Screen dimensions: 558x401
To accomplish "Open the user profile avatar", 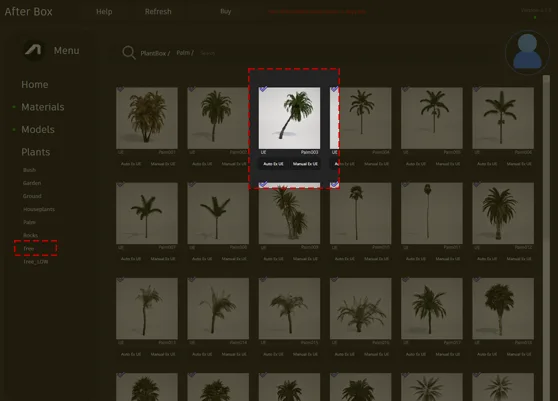I will coord(527,52).
